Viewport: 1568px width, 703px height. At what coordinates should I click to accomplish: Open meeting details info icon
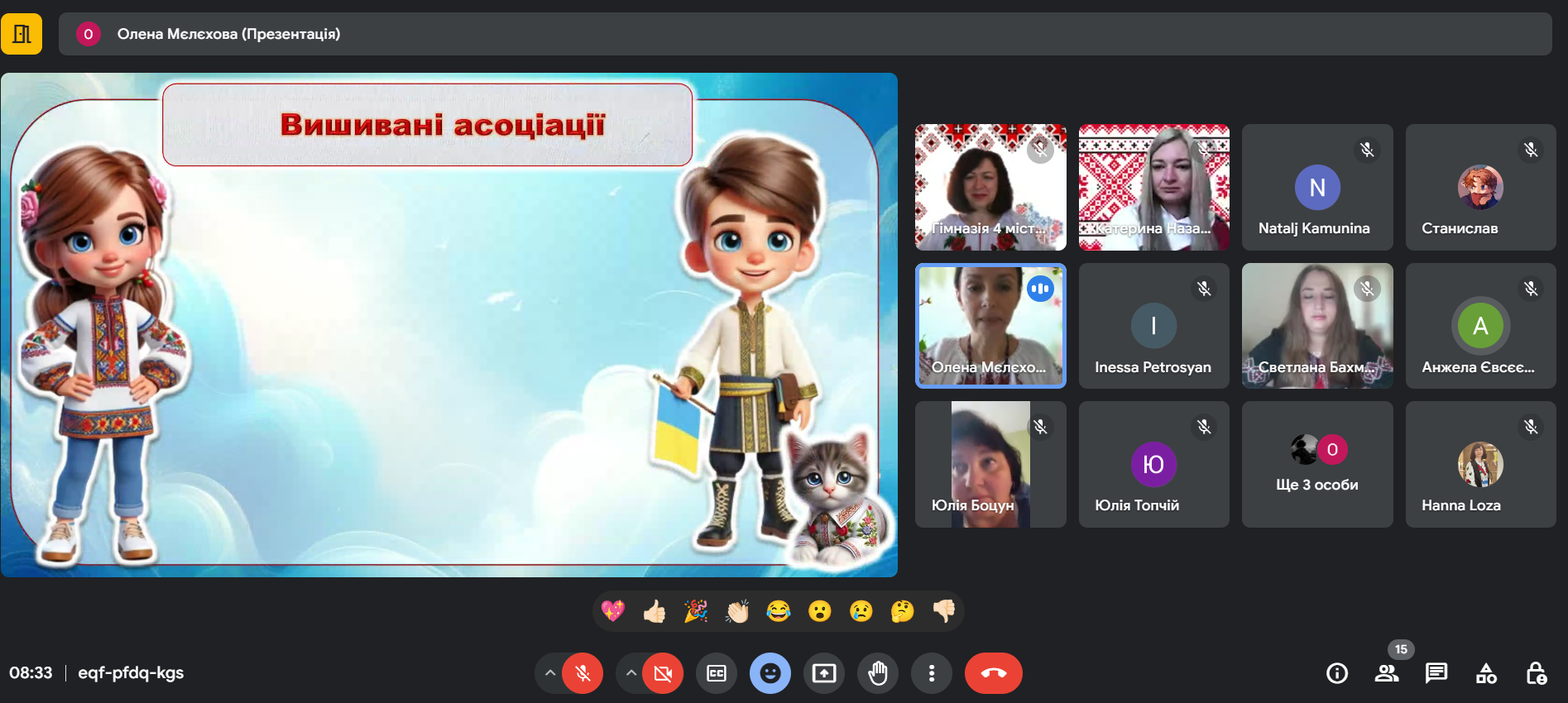(x=1337, y=673)
